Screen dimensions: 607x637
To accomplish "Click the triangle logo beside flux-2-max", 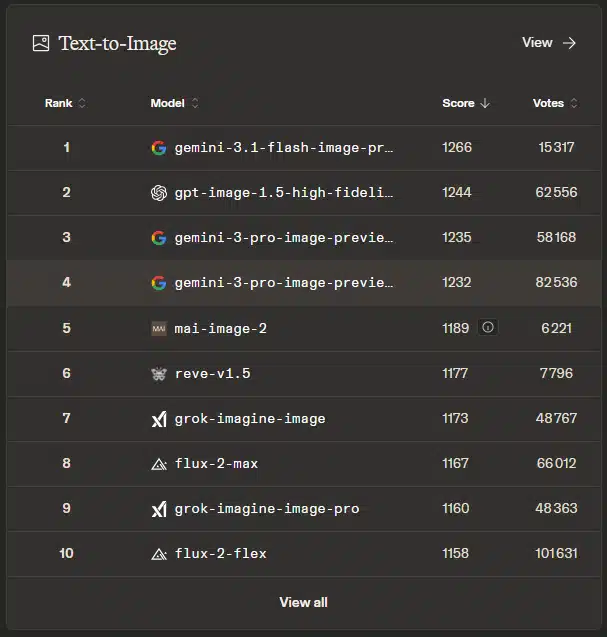I will pyautogui.click(x=158, y=463).
